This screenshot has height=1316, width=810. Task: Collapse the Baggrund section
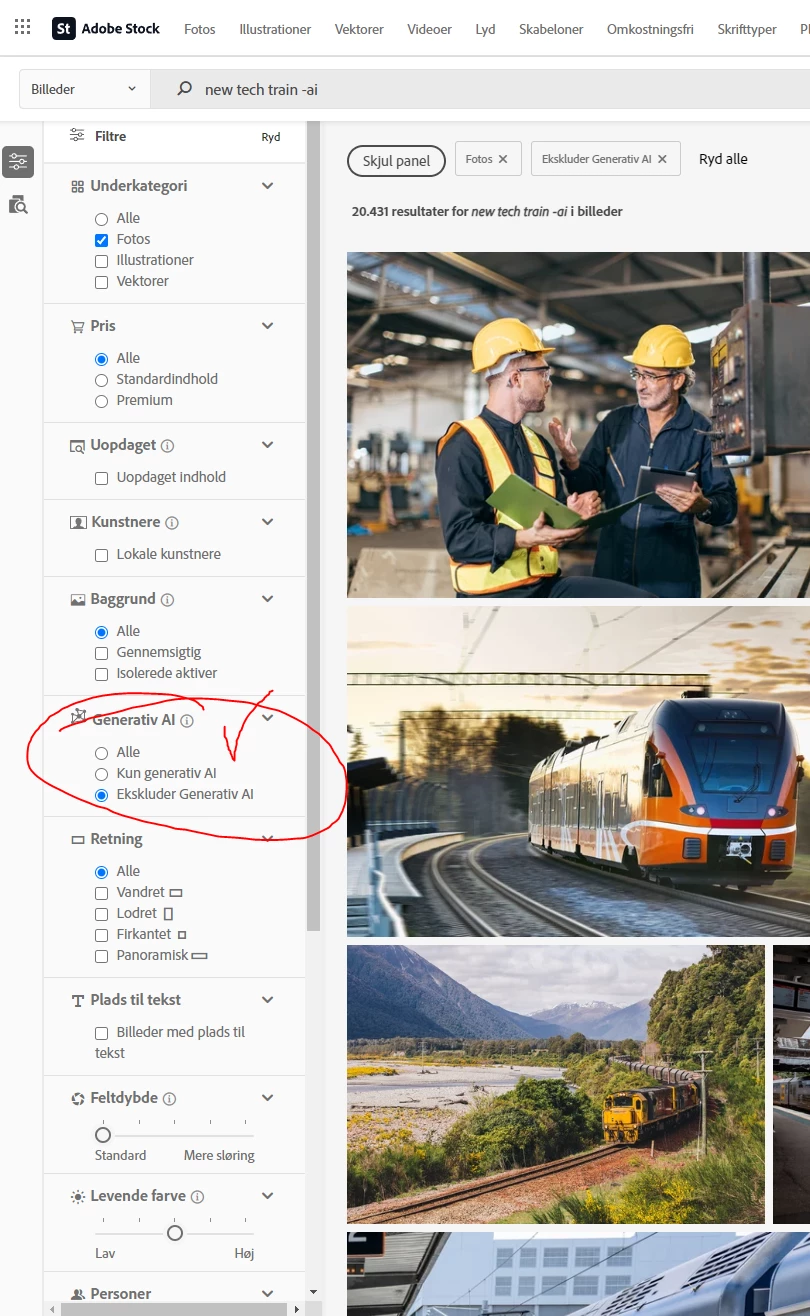(x=267, y=599)
